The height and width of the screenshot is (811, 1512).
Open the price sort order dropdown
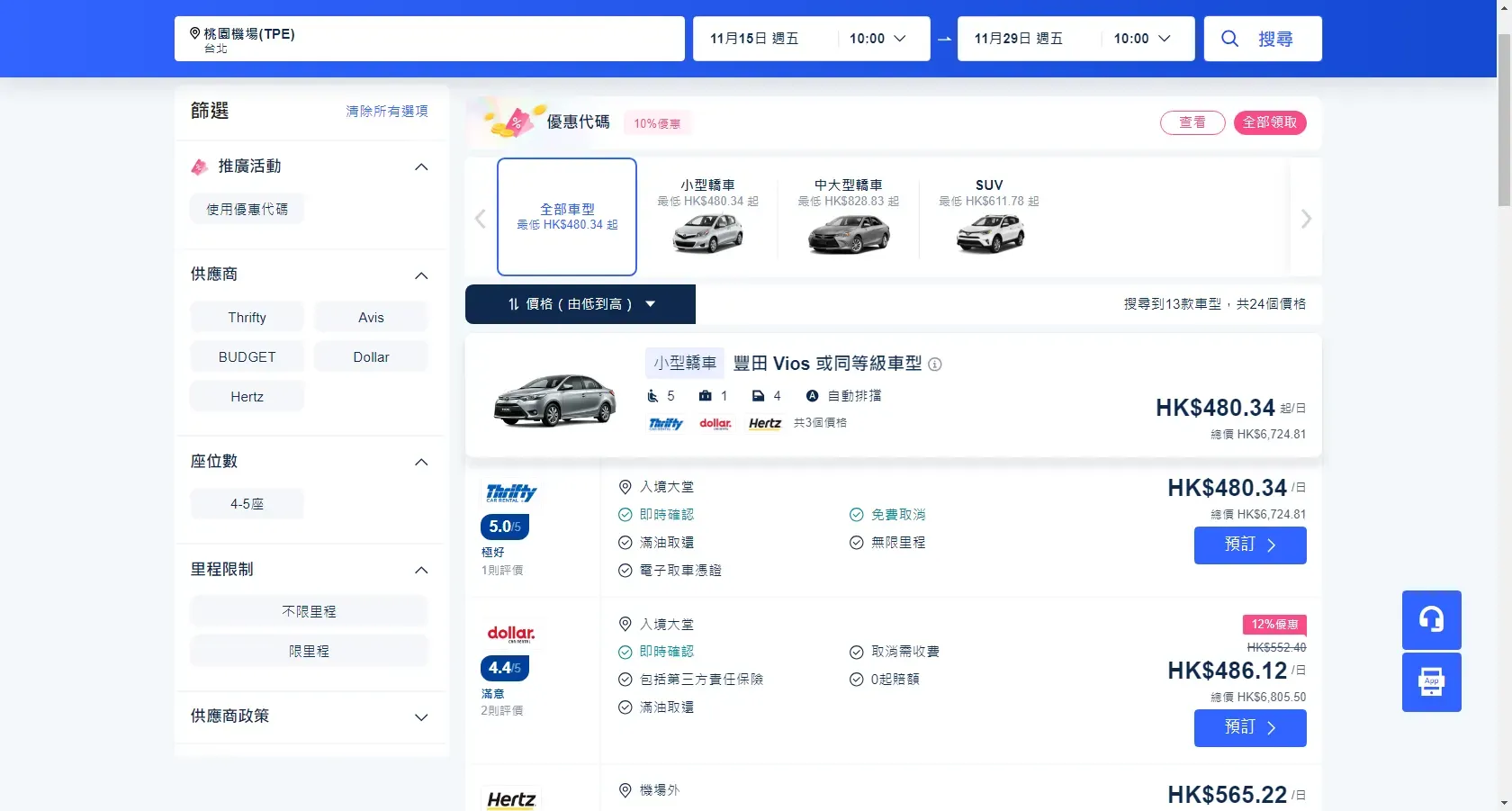[x=650, y=304]
